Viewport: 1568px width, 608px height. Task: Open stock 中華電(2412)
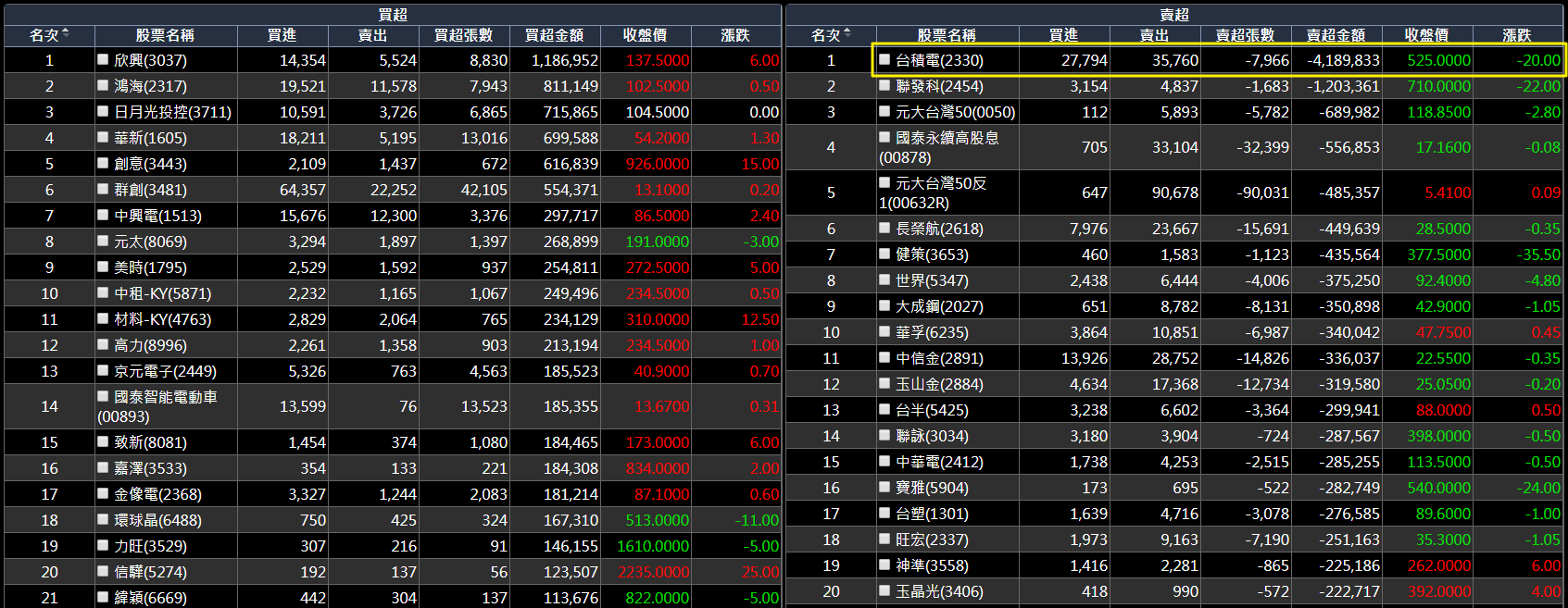(x=939, y=462)
